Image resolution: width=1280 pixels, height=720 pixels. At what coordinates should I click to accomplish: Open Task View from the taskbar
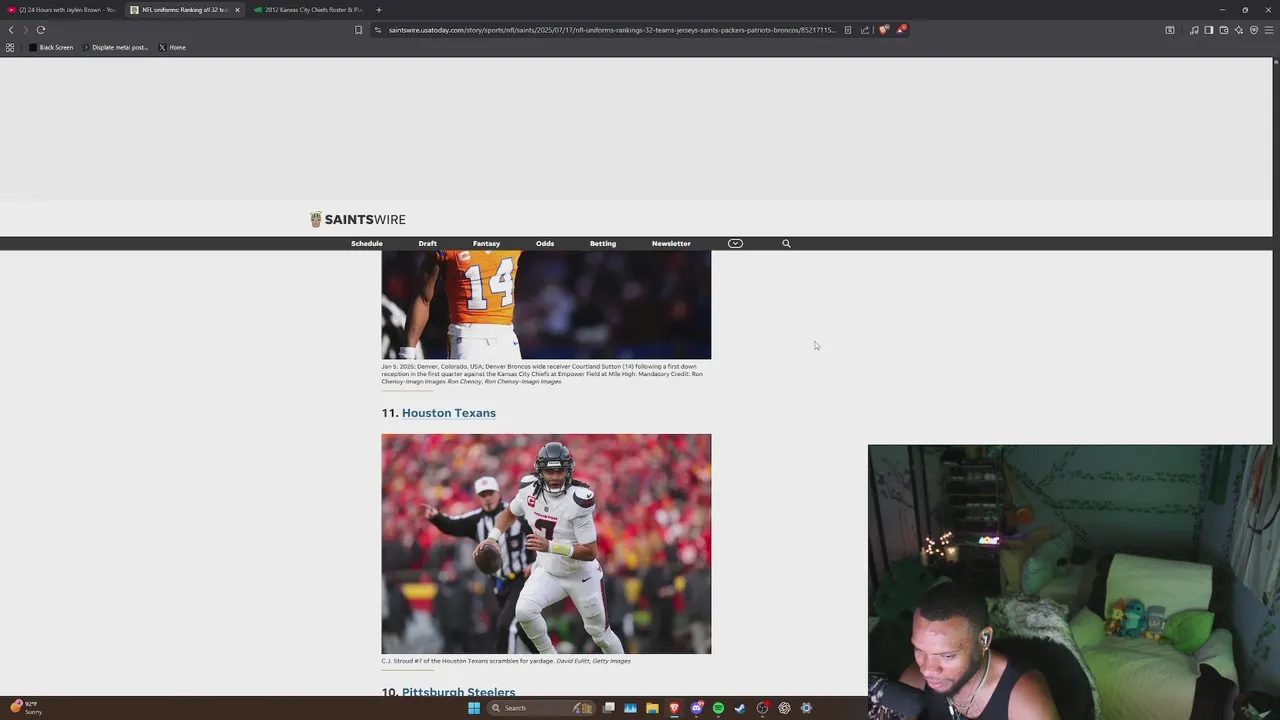pyautogui.click(x=608, y=708)
